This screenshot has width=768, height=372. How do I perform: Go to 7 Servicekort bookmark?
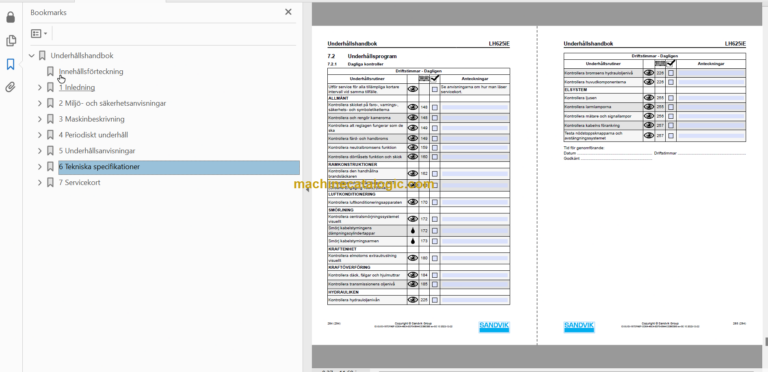pyautogui.click(x=79, y=183)
